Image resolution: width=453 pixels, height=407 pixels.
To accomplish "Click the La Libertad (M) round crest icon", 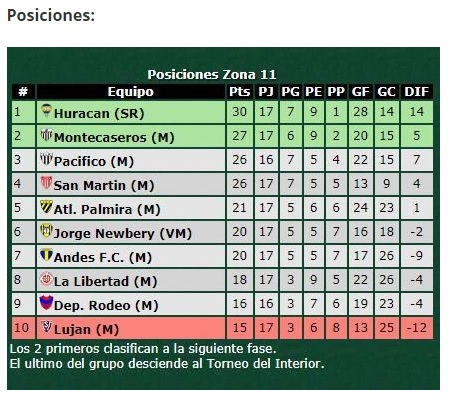I will 46,279.
